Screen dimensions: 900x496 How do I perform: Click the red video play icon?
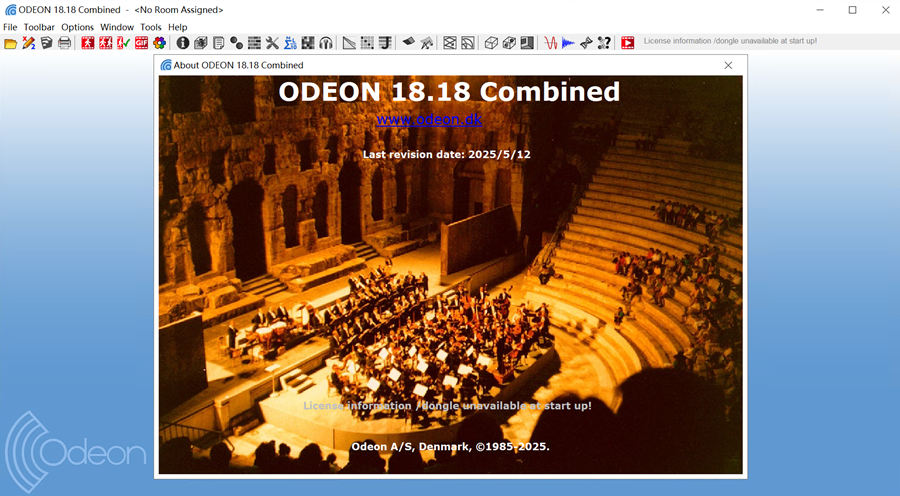coord(627,42)
